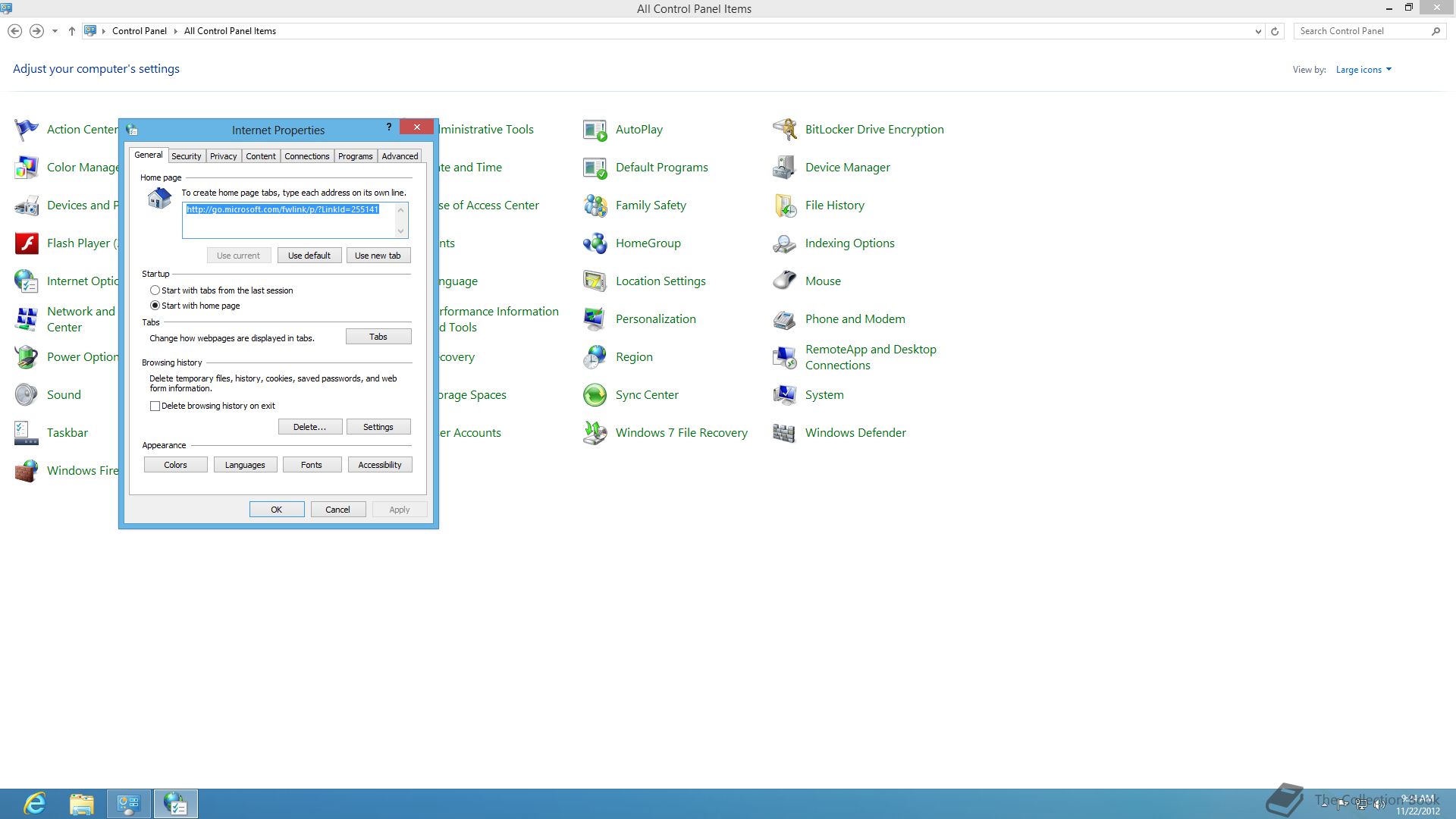Click the Device Manager icon
Image resolution: width=1456 pixels, height=819 pixels.
click(x=784, y=168)
